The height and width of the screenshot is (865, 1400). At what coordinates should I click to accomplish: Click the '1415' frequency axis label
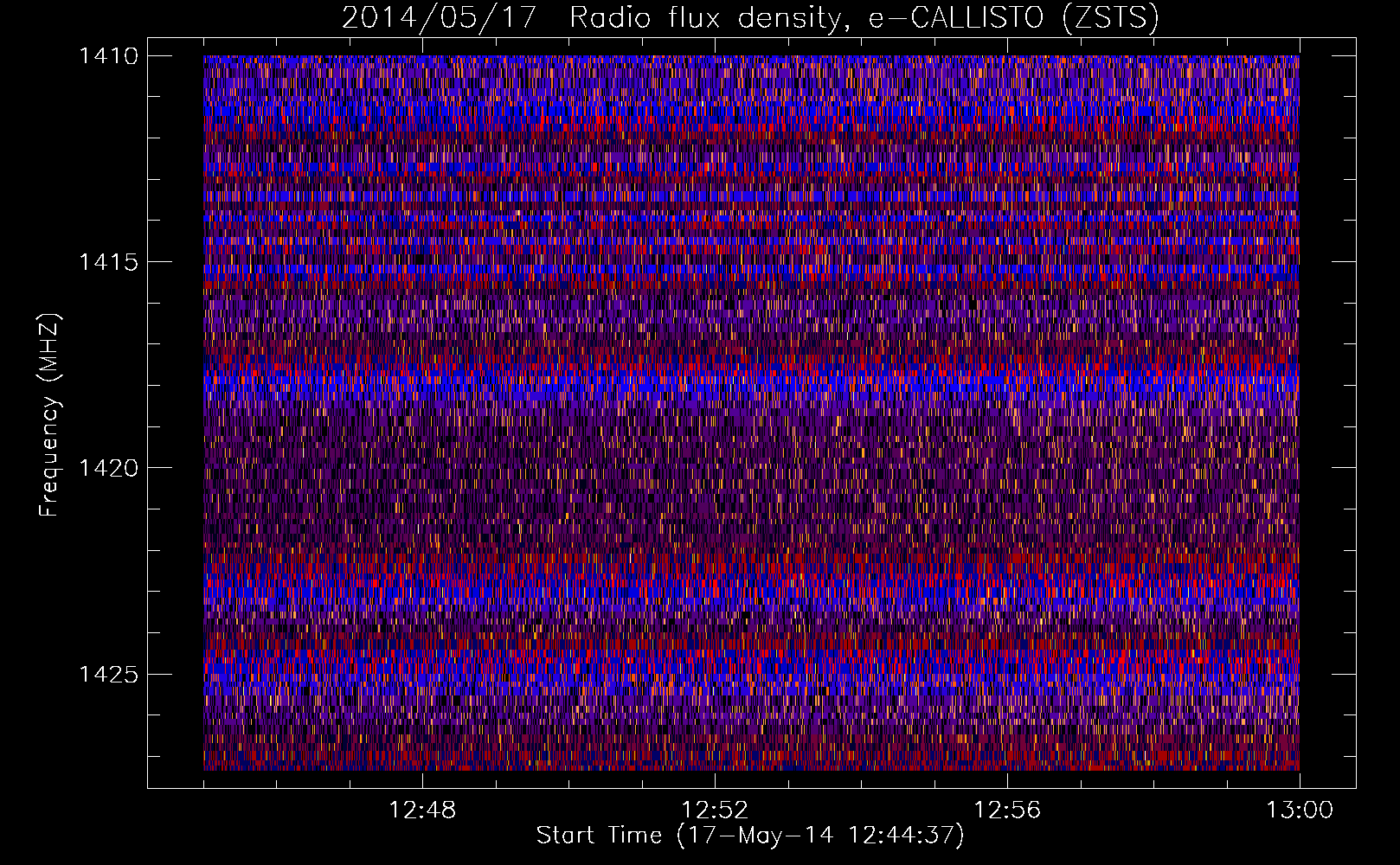click(108, 262)
